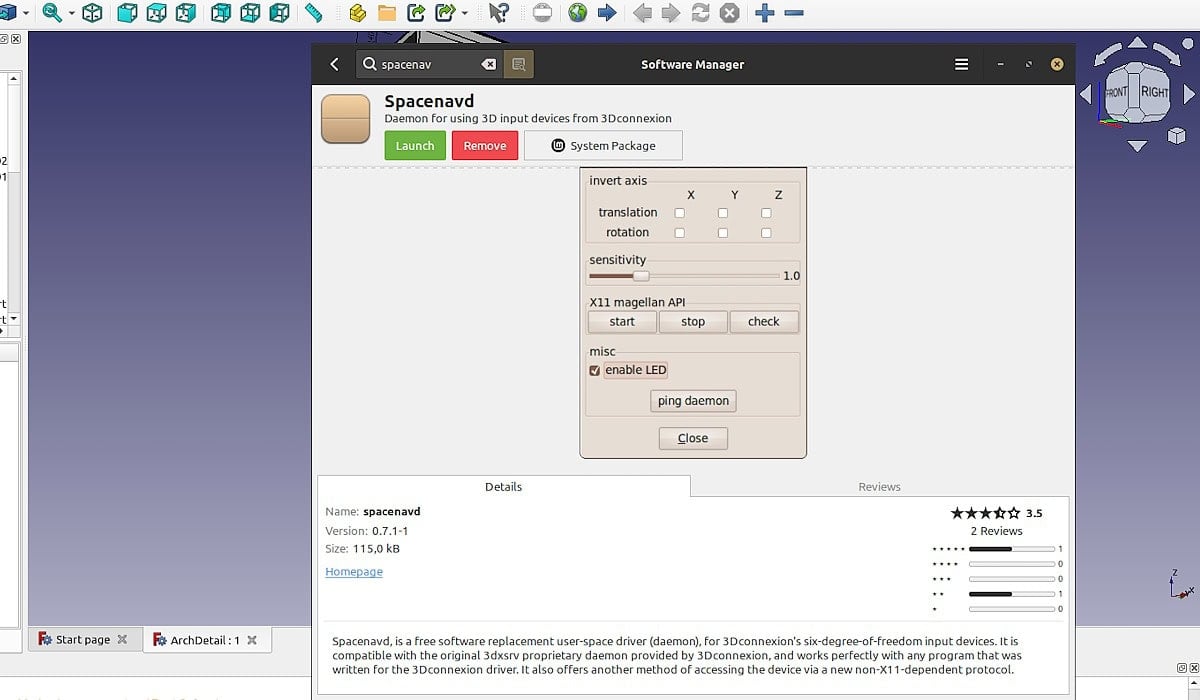
Task: Click the stop button under X11 magellan API
Action: click(693, 322)
